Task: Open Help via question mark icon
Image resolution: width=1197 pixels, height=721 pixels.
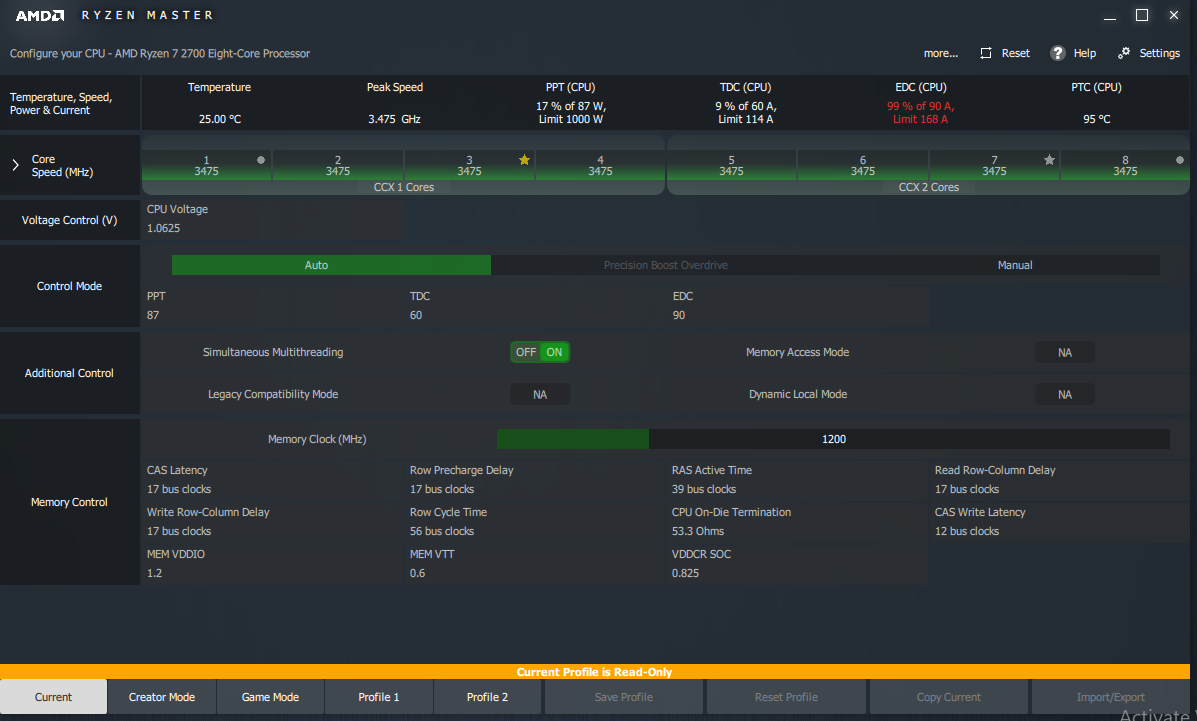Action: 1058,53
